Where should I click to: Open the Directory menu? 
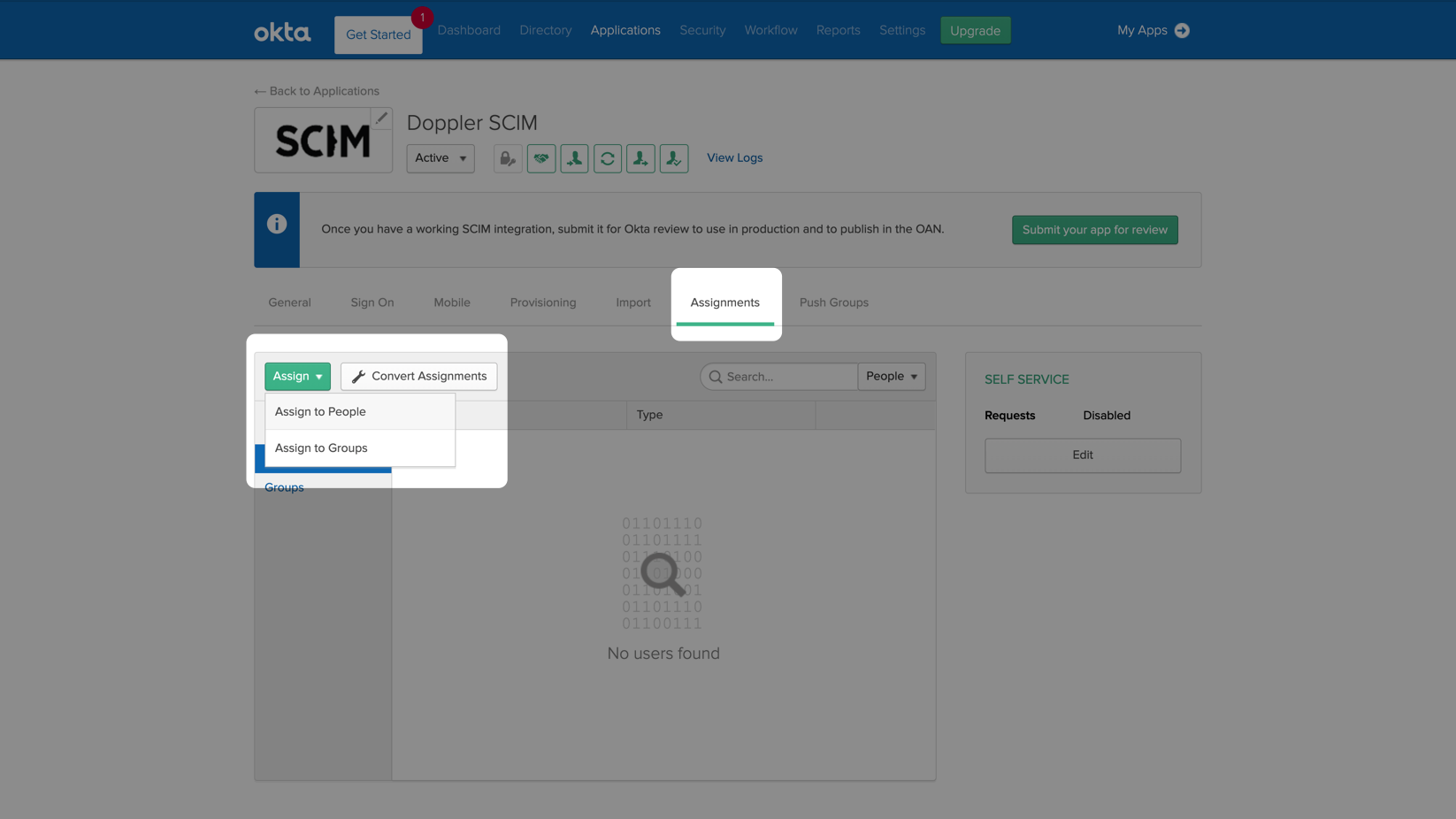(x=546, y=30)
